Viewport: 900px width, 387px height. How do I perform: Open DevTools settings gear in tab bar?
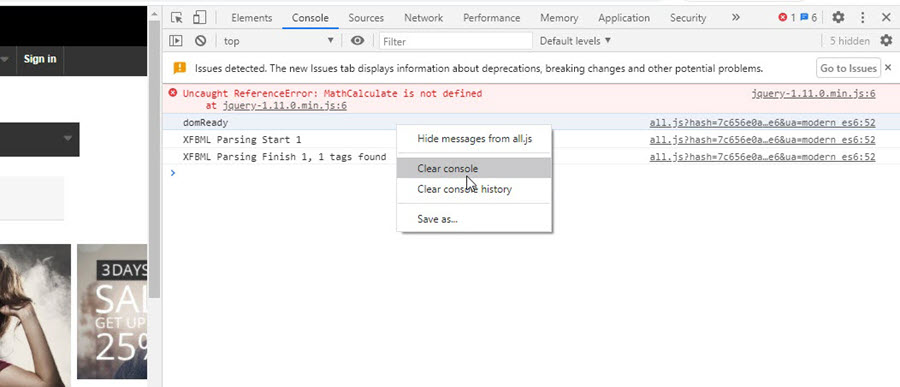[x=838, y=18]
